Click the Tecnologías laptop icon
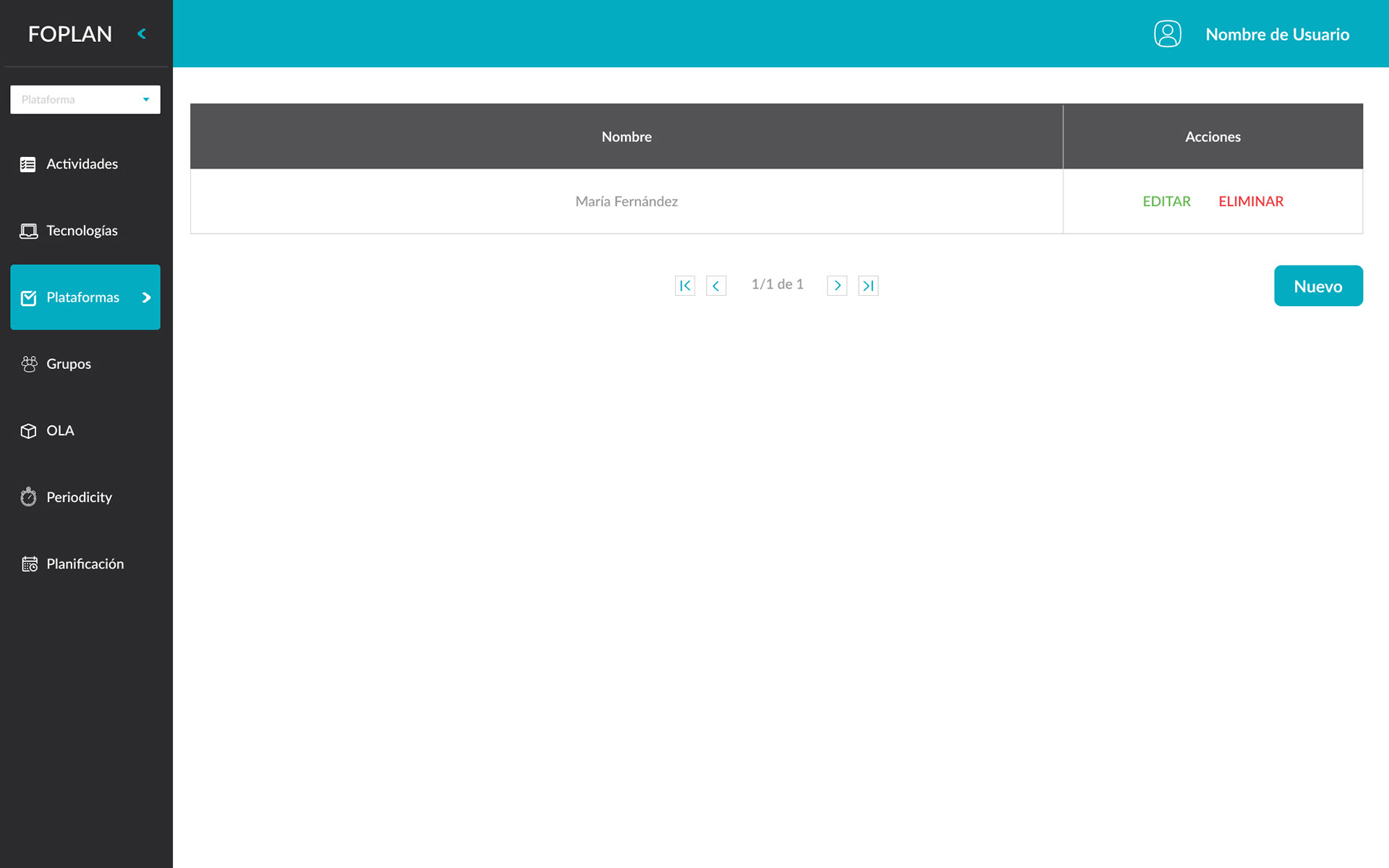The height and width of the screenshot is (868, 1389). [28, 231]
